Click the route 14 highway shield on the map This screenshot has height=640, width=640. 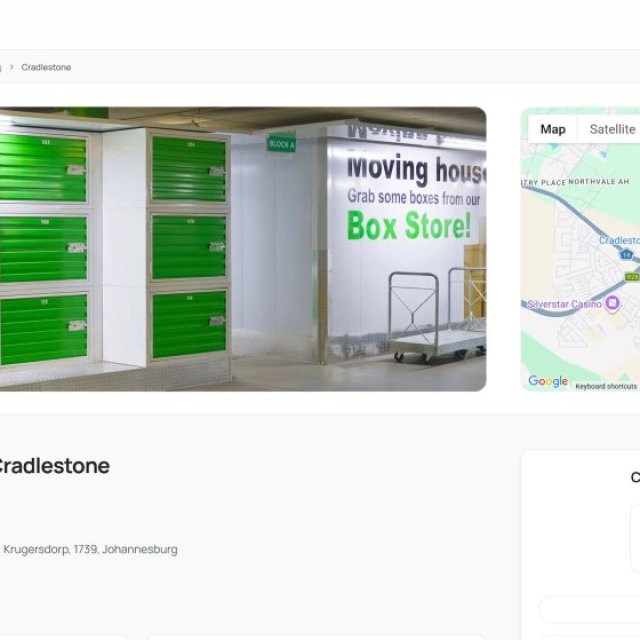[x=627, y=255]
